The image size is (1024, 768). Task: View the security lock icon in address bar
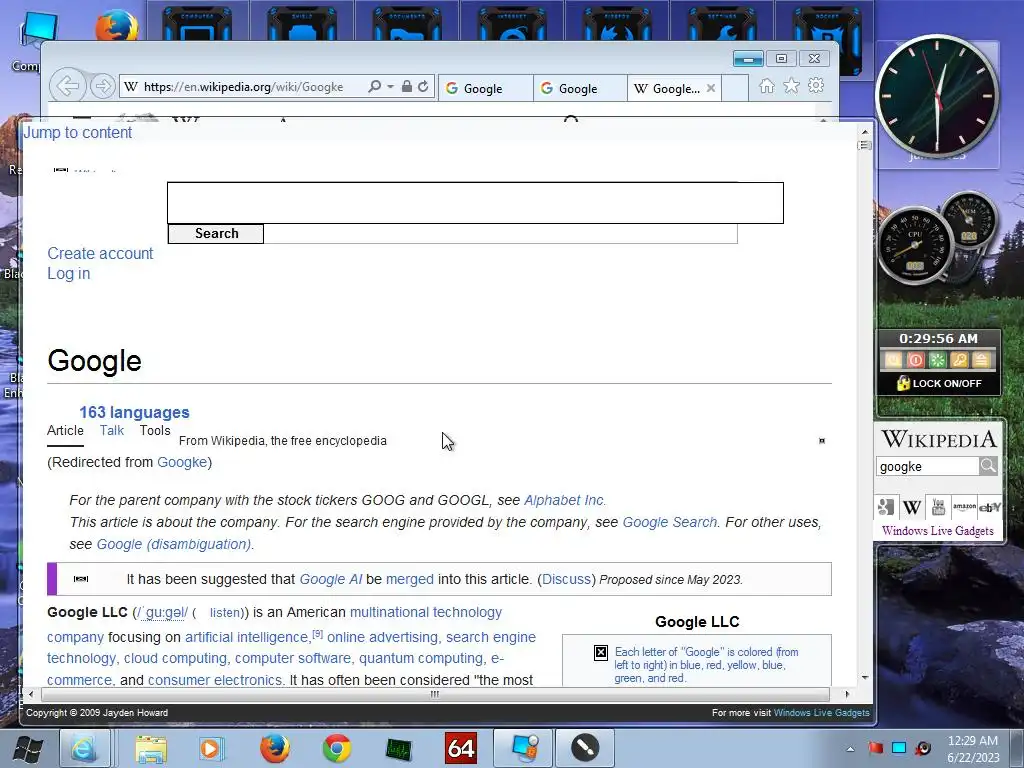[406, 86]
